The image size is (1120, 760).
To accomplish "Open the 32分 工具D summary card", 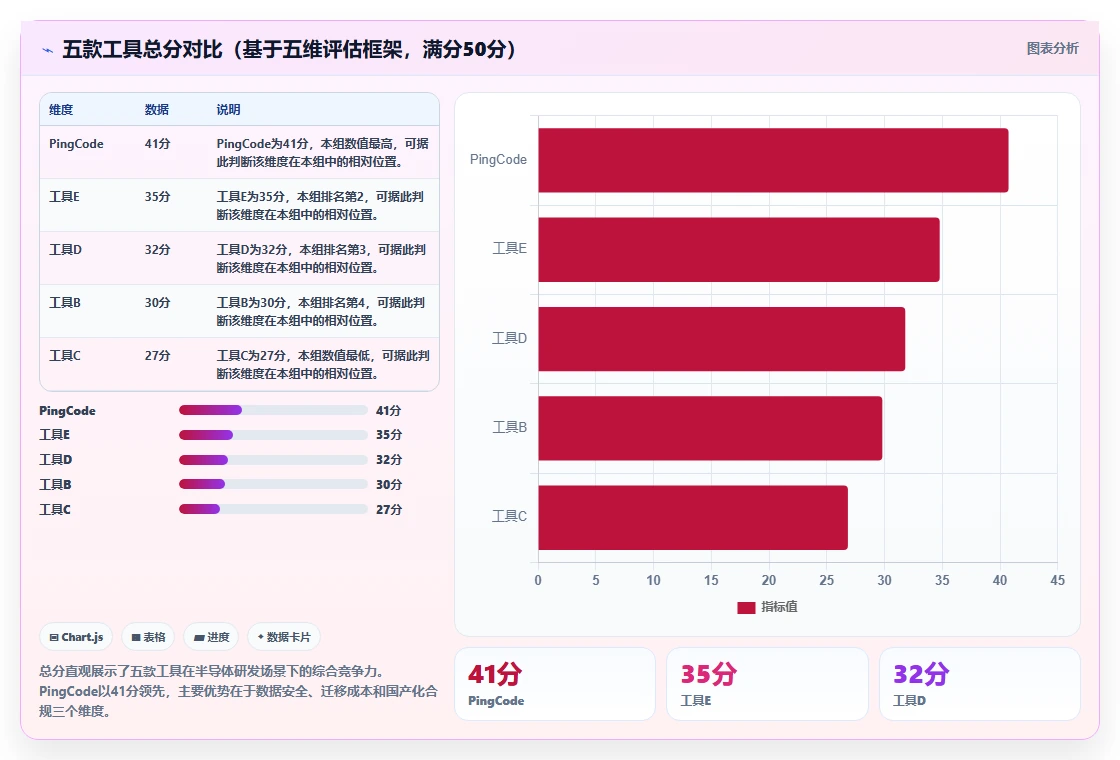I will click(980, 684).
